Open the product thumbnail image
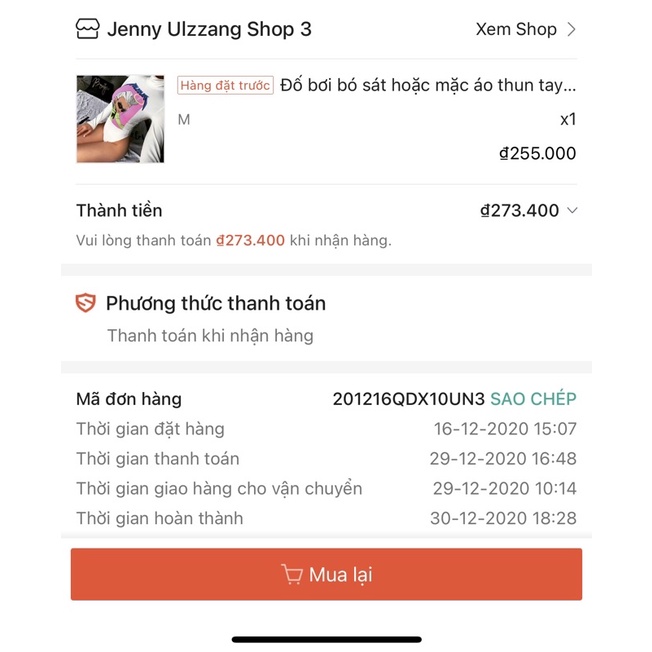The image size is (652, 652). click(120, 119)
